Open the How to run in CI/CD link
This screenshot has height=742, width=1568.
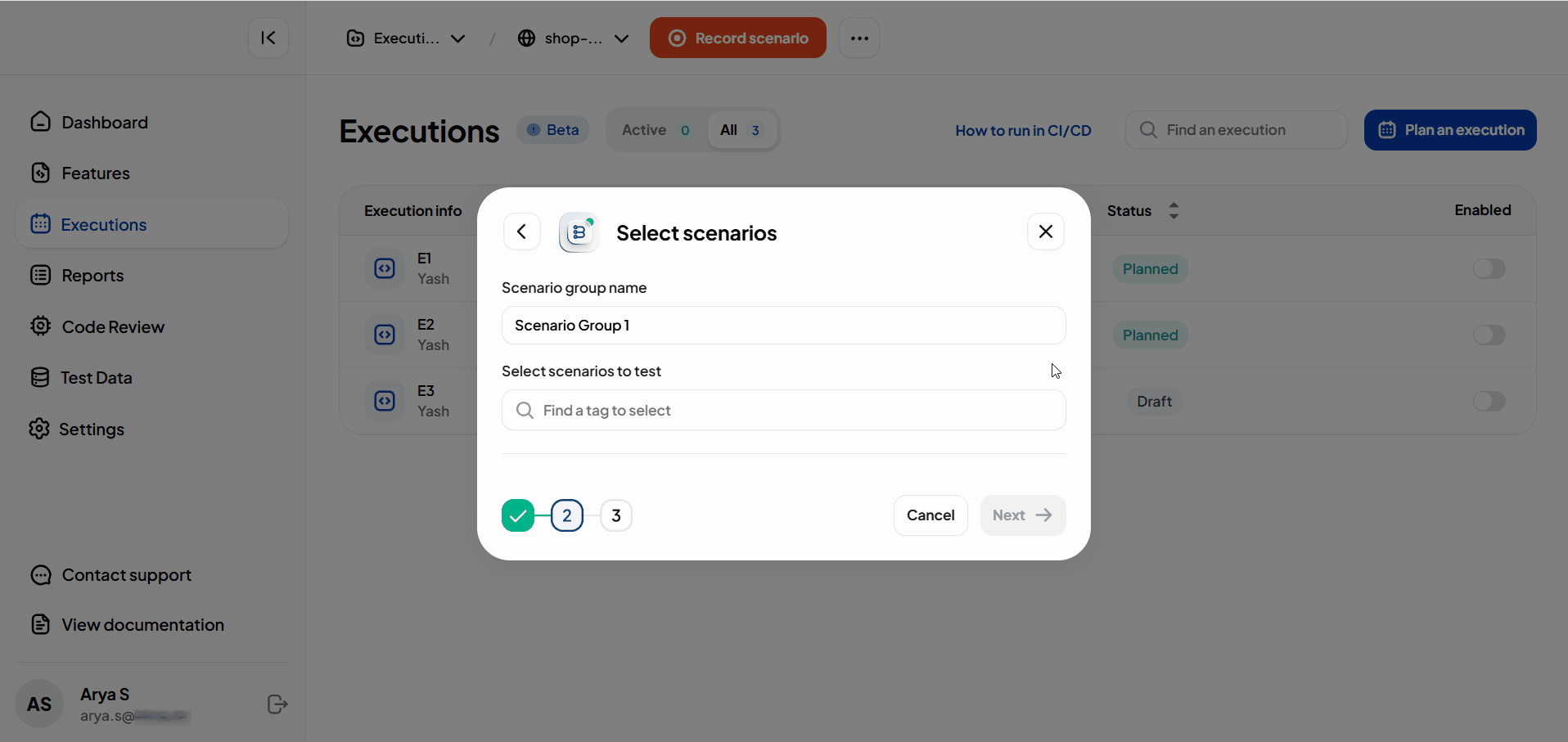[1023, 131]
